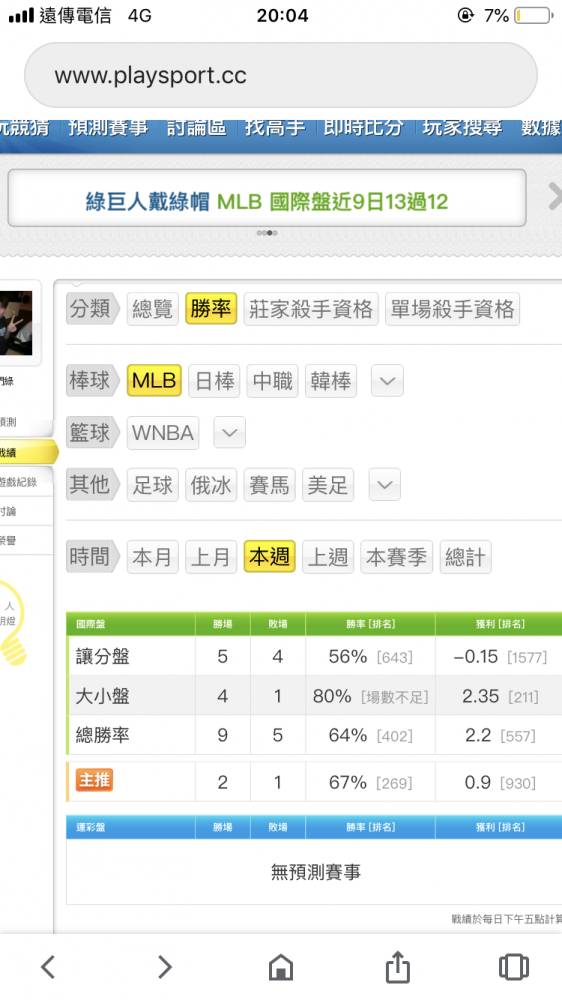562x1000 pixels.
Task: Choose the 美足 sport filter
Action: point(328,485)
